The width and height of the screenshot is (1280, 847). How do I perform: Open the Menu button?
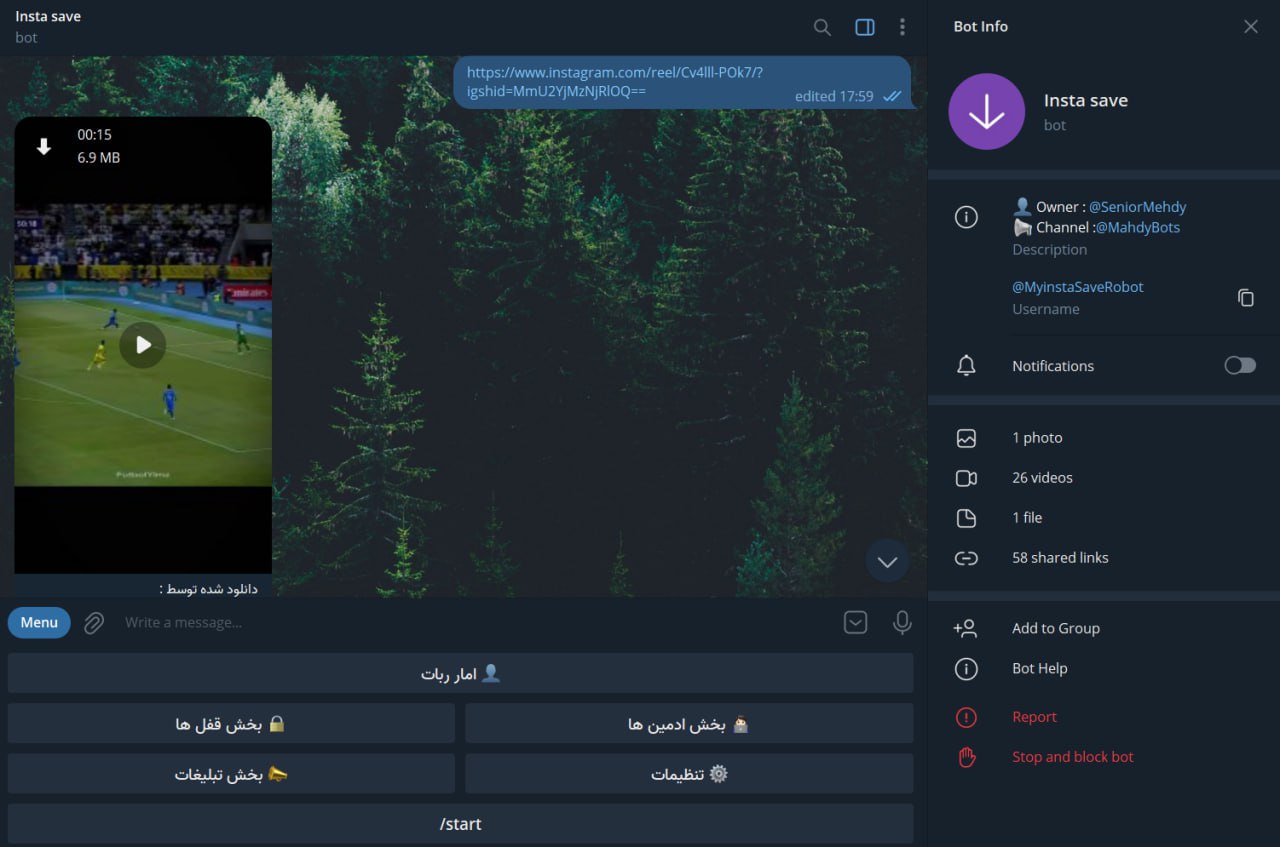click(39, 622)
